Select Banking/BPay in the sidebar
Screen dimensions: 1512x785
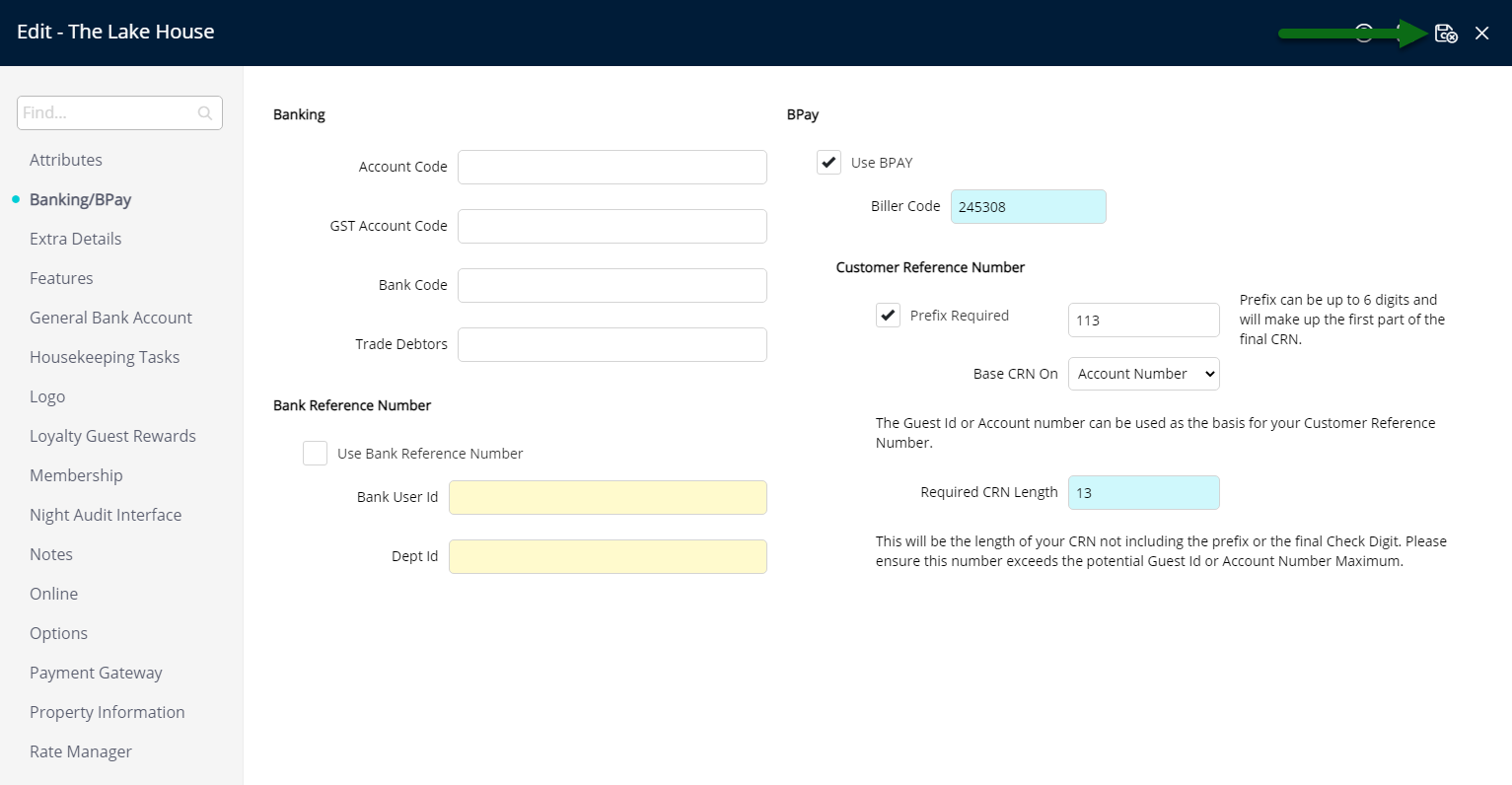[80, 199]
